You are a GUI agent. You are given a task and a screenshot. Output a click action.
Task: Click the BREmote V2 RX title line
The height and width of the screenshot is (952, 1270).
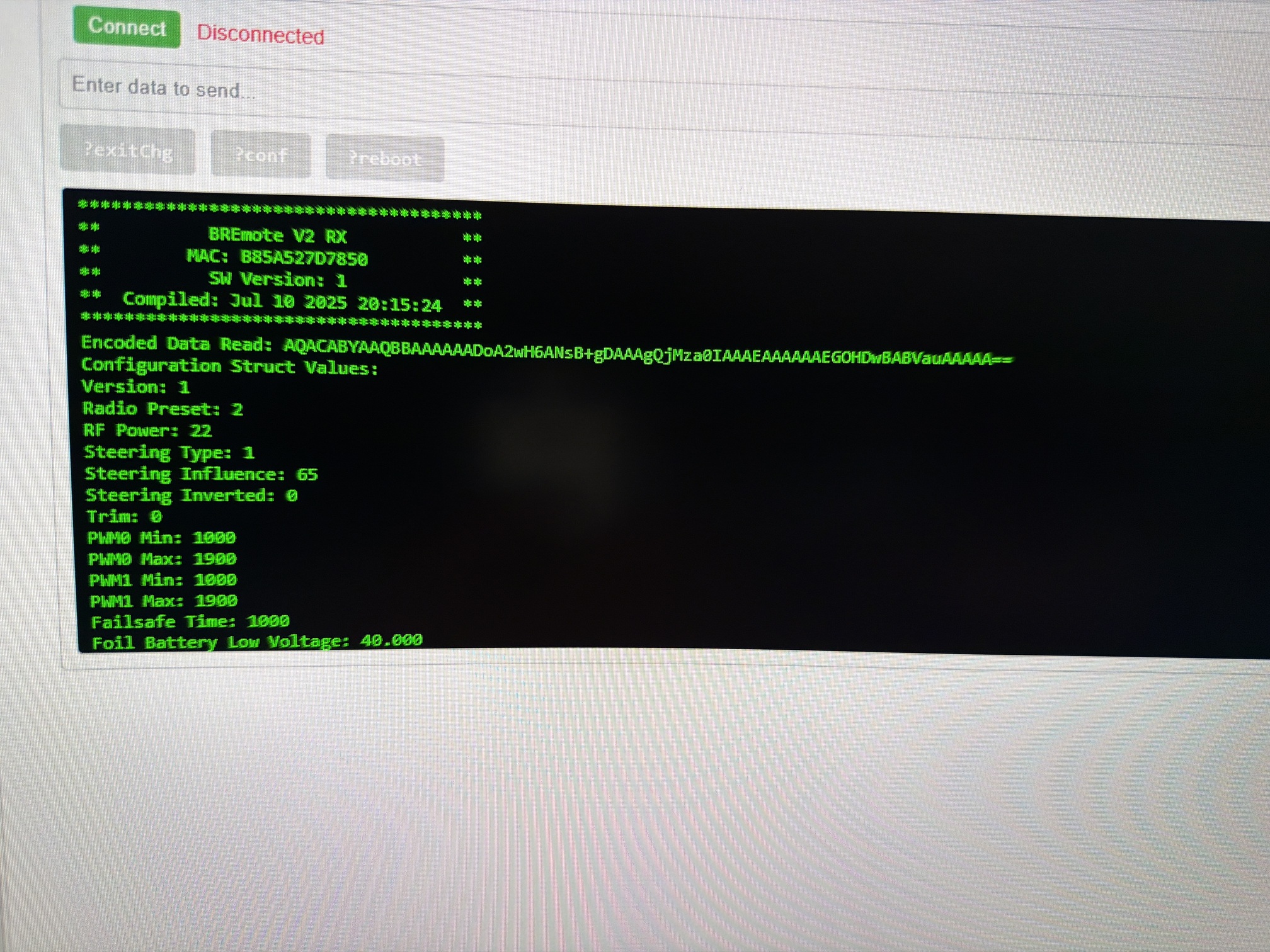pyautogui.click(x=277, y=236)
